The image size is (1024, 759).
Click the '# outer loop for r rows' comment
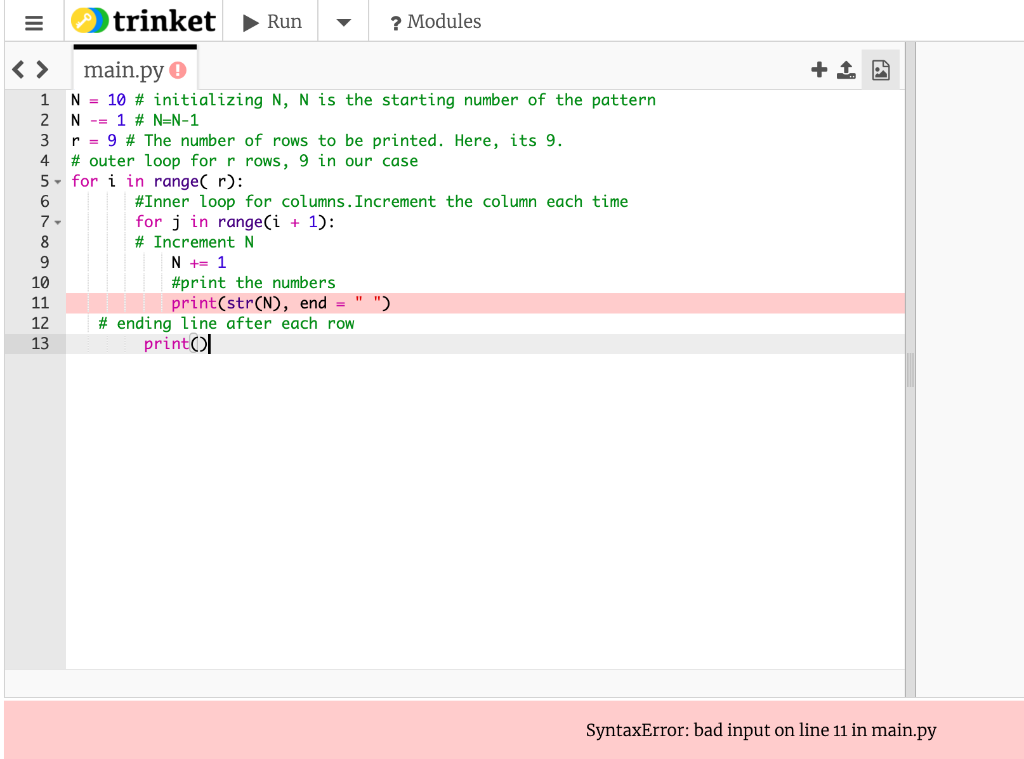[x=244, y=161]
